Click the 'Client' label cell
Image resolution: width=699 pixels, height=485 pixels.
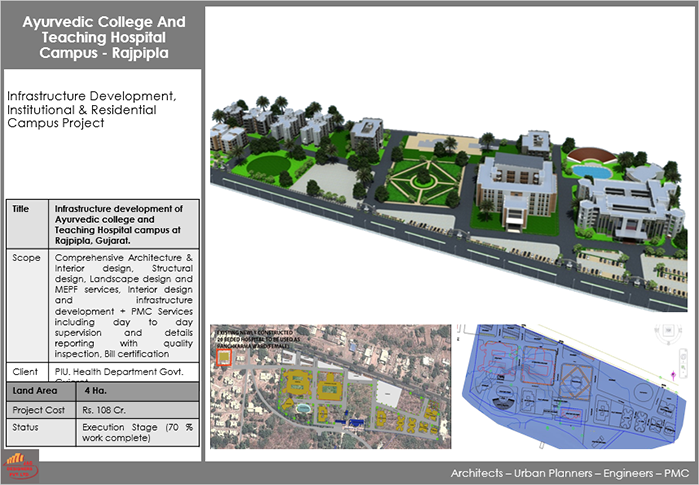click(x=27, y=372)
